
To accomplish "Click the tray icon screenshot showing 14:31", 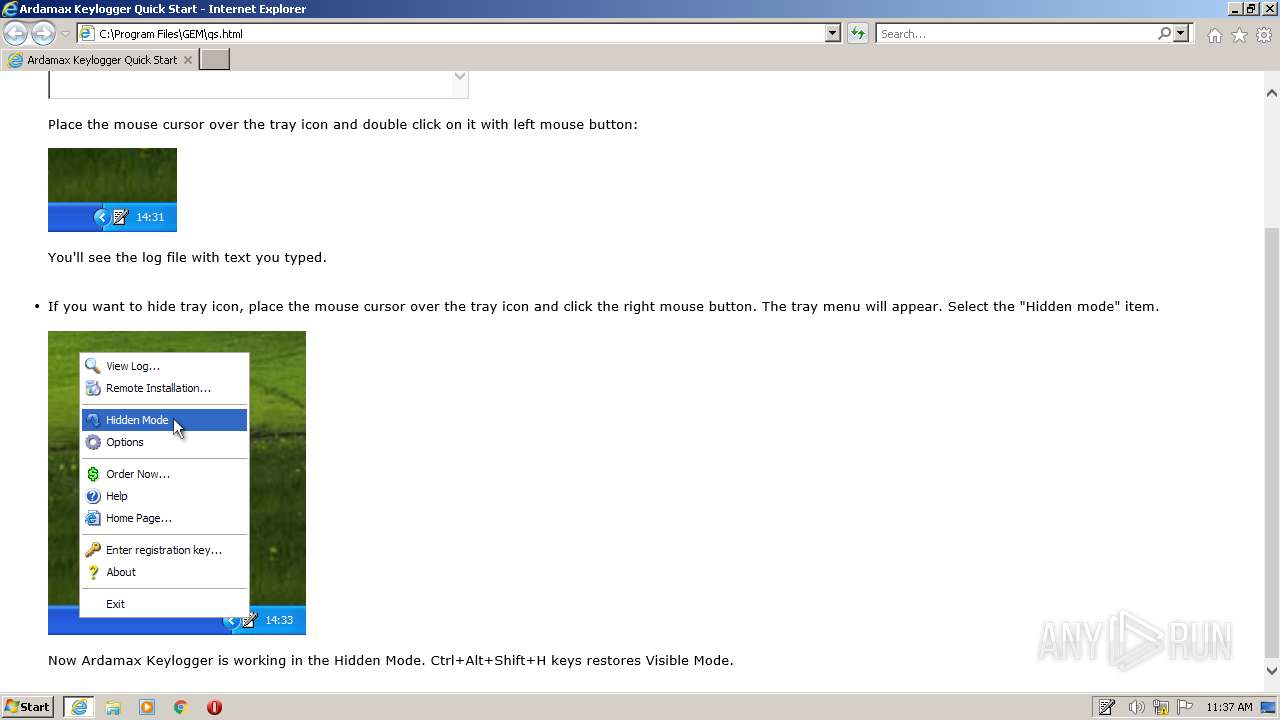I will [112, 190].
